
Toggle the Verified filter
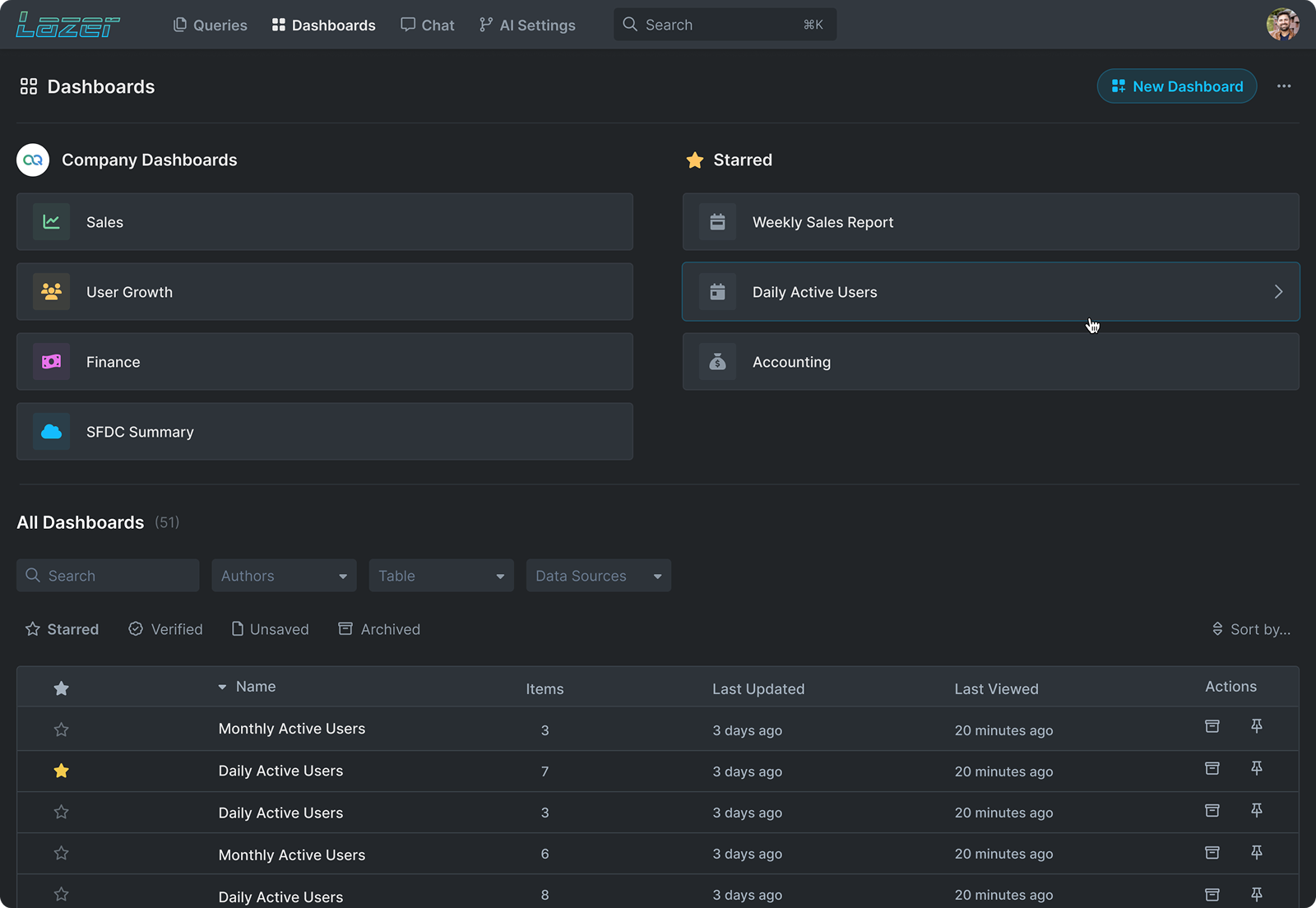click(x=165, y=629)
